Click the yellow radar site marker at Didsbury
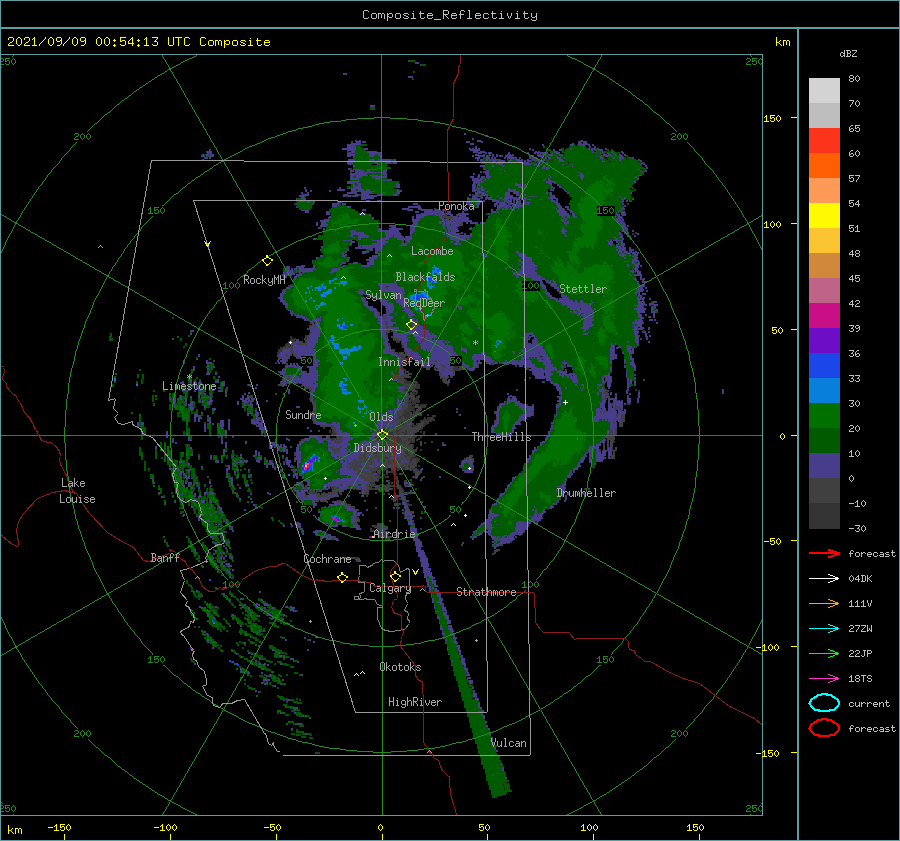The width and height of the screenshot is (900, 841). coord(382,435)
